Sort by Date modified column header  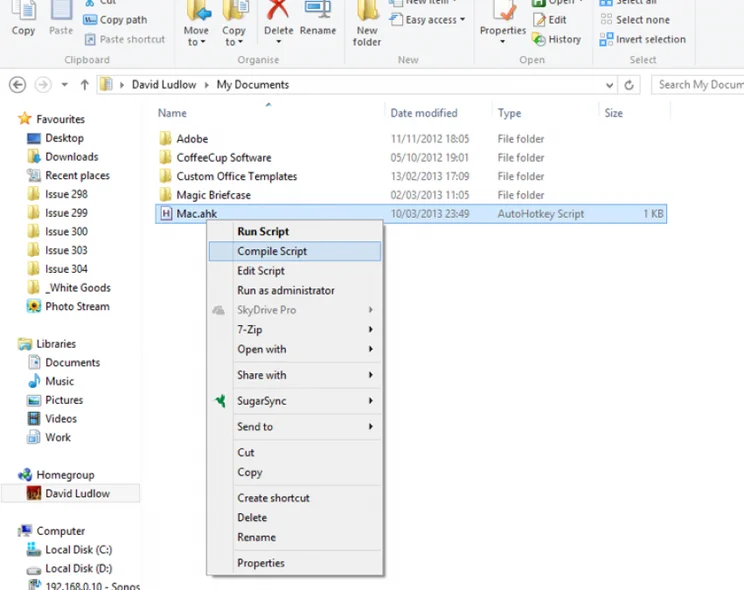(x=424, y=113)
